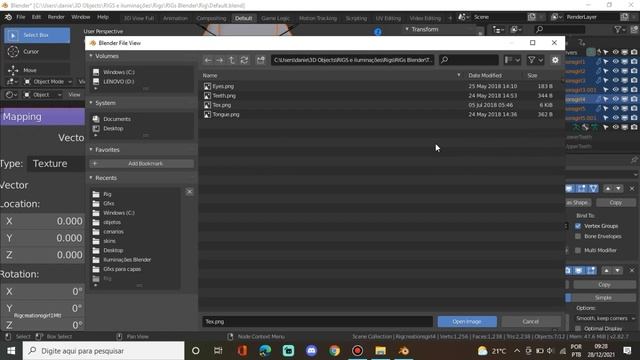The width and height of the screenshot is (640, 360).
Task: Toggle selectable arrow for girl5 outliner row
Action: coord(606,109)
